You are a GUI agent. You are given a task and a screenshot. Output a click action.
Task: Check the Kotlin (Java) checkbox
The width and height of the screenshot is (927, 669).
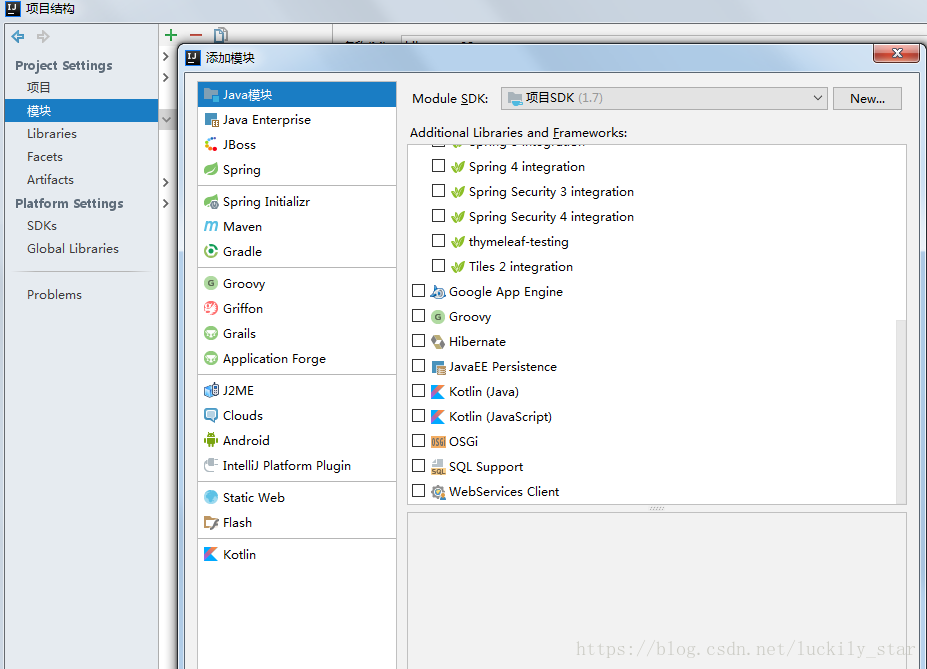(x=419, y=390)
